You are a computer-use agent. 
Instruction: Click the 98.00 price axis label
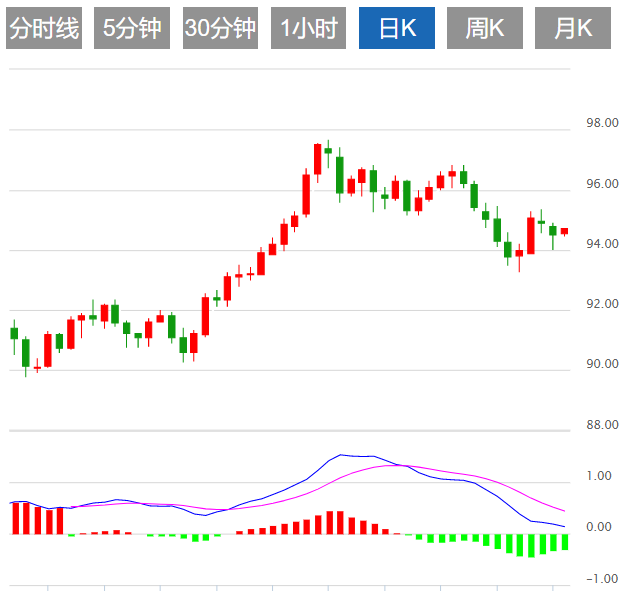(602, 123)
